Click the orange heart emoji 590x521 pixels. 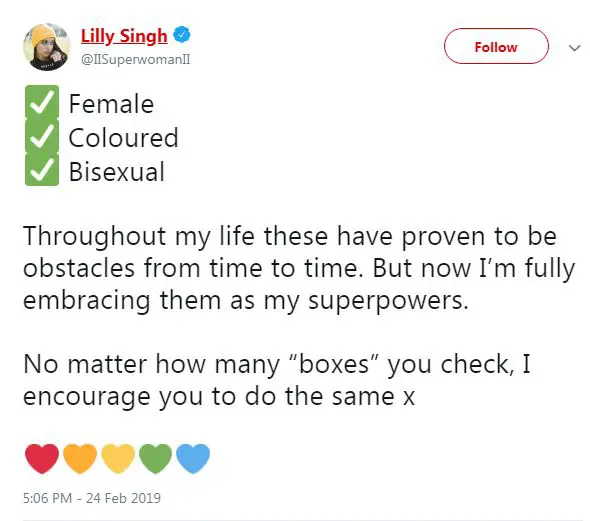[80, 458]
